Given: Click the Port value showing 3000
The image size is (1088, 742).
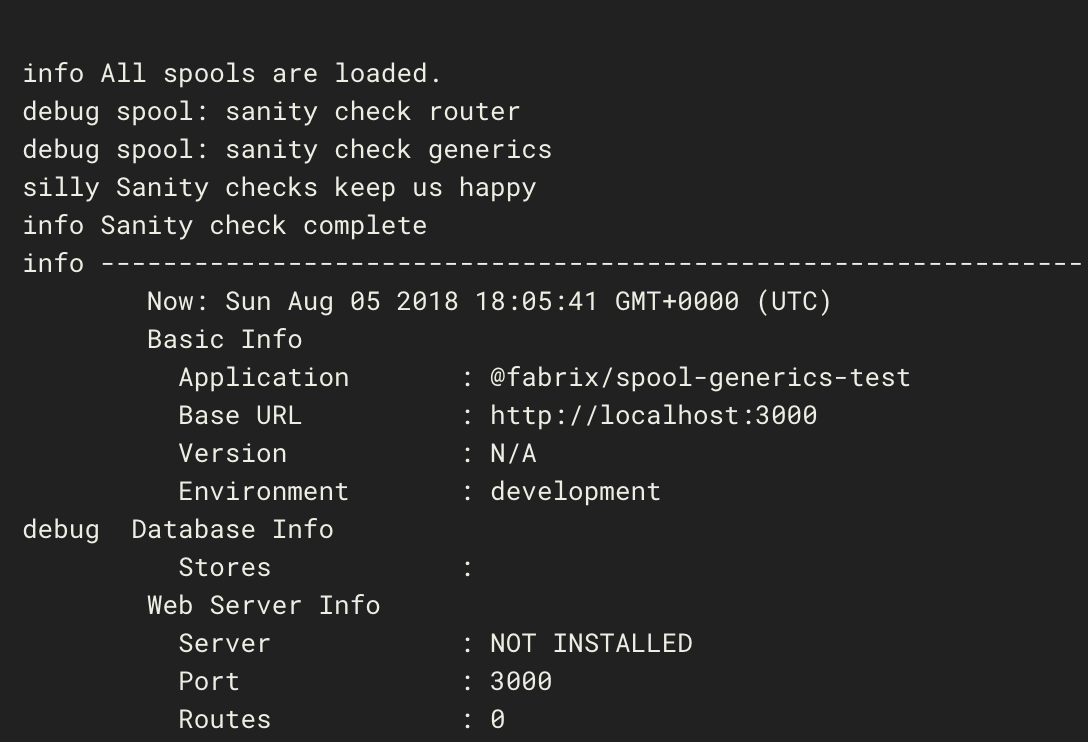Looking at the screenshot, I should [522, 681].
